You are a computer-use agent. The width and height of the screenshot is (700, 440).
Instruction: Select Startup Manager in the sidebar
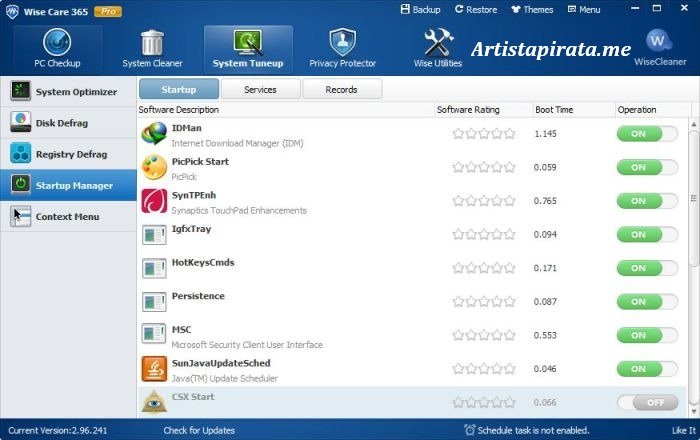click(x=68, y=185)
